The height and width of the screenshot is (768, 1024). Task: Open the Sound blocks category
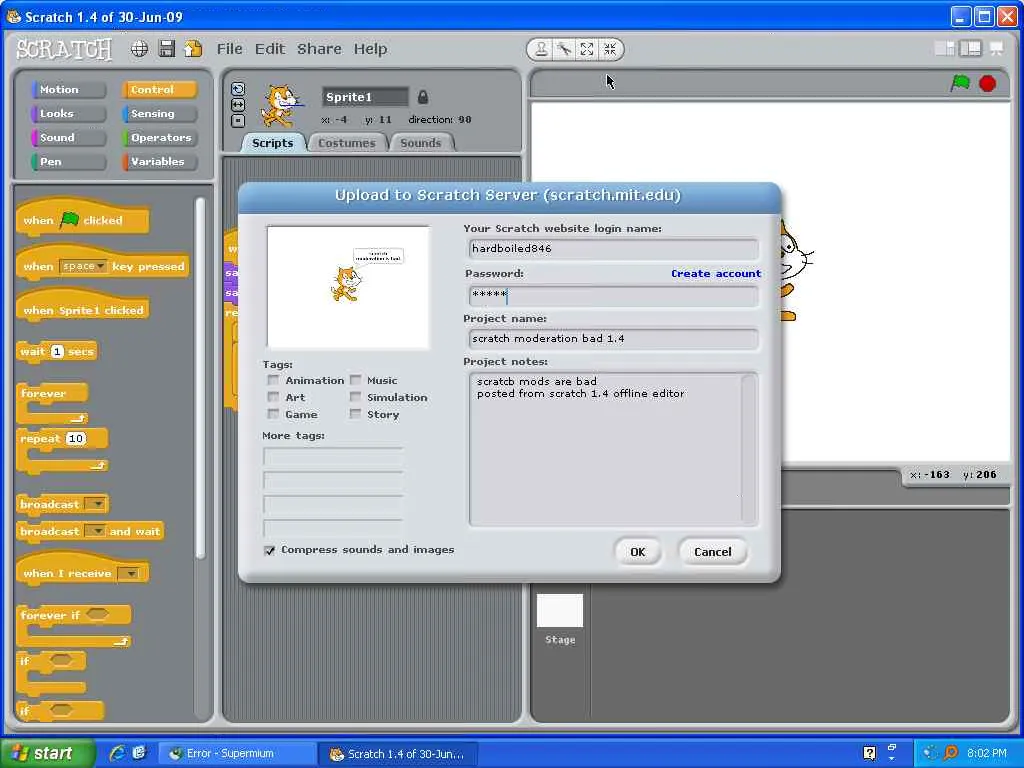point(68,138)
